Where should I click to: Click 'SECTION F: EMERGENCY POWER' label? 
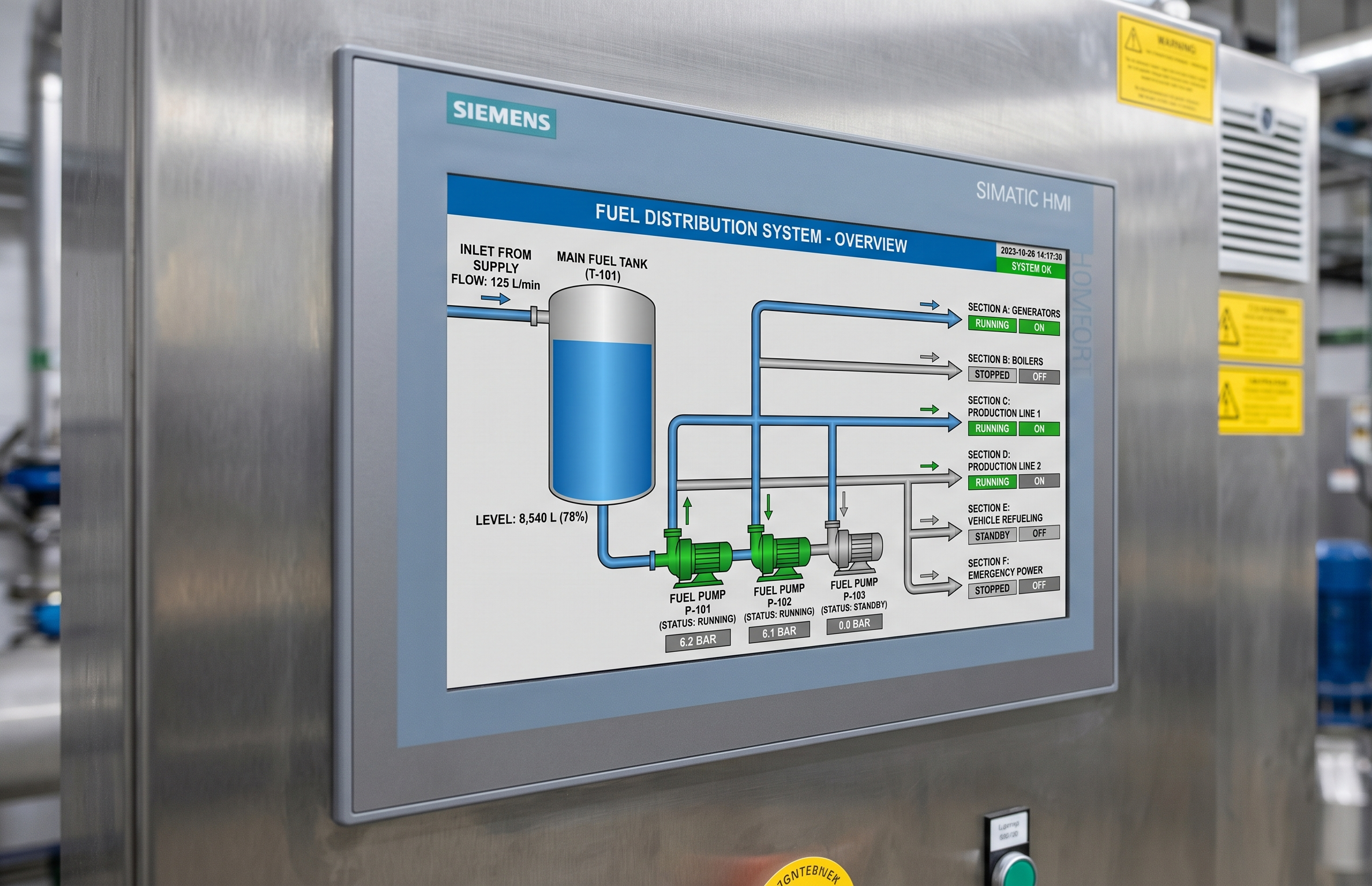coord(1005,568)
